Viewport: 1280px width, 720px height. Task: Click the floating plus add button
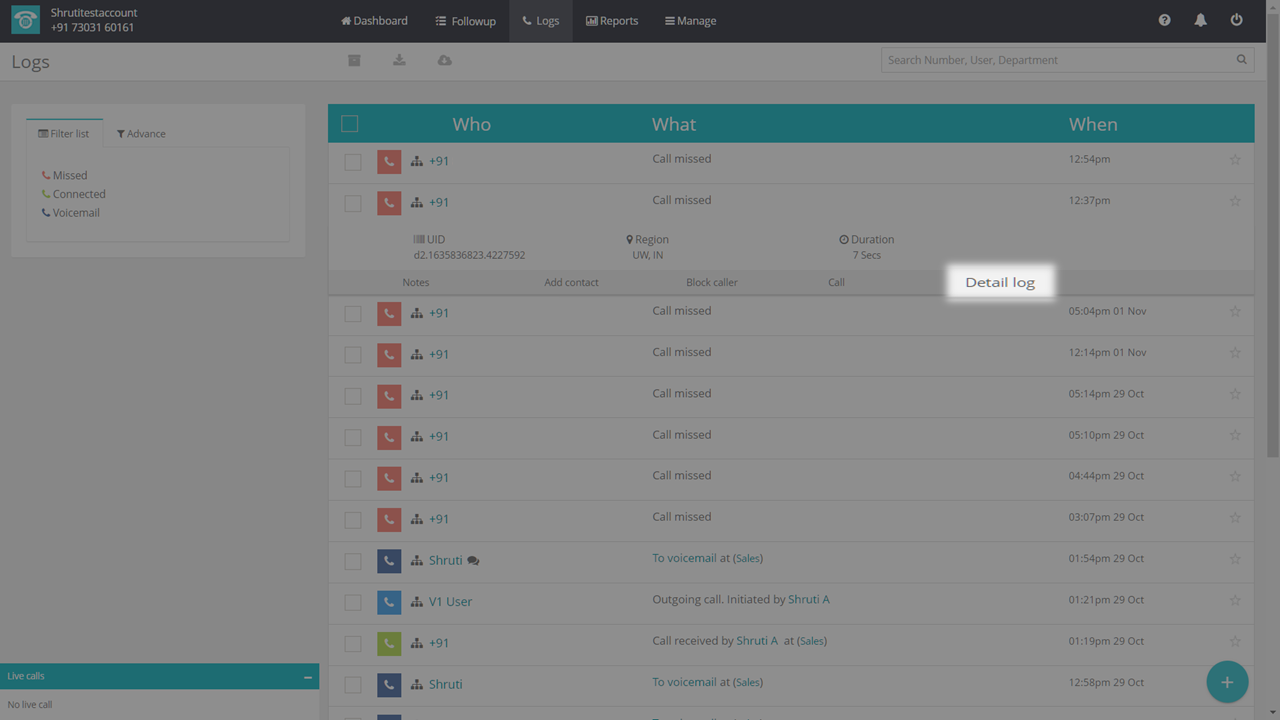[1226, 682]
